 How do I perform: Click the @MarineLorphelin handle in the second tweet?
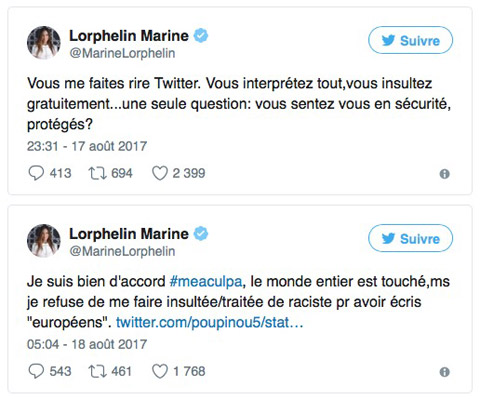[x=122, y=251]
